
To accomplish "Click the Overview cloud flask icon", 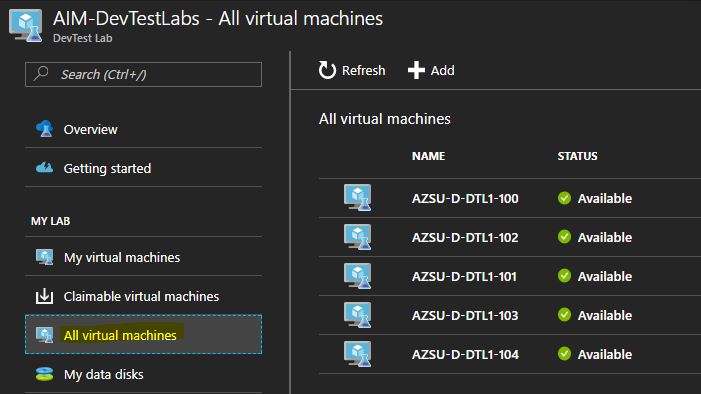I will tap(44, 129).
